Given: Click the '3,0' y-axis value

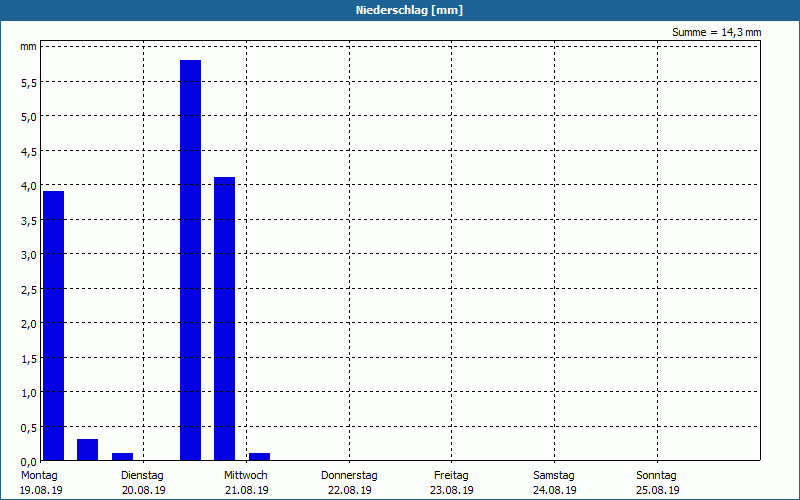Looking at the screenshot, I should pos(29,255).
